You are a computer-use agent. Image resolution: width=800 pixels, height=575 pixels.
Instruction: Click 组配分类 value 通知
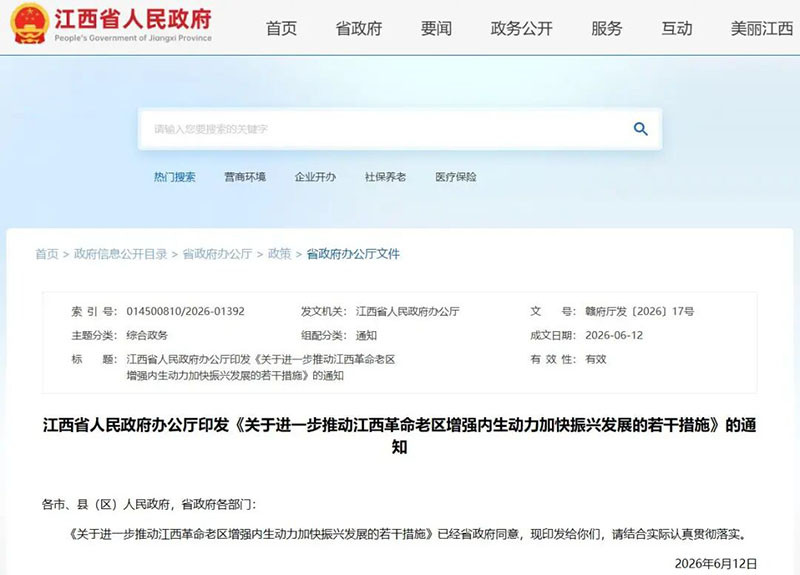point(366,335)
